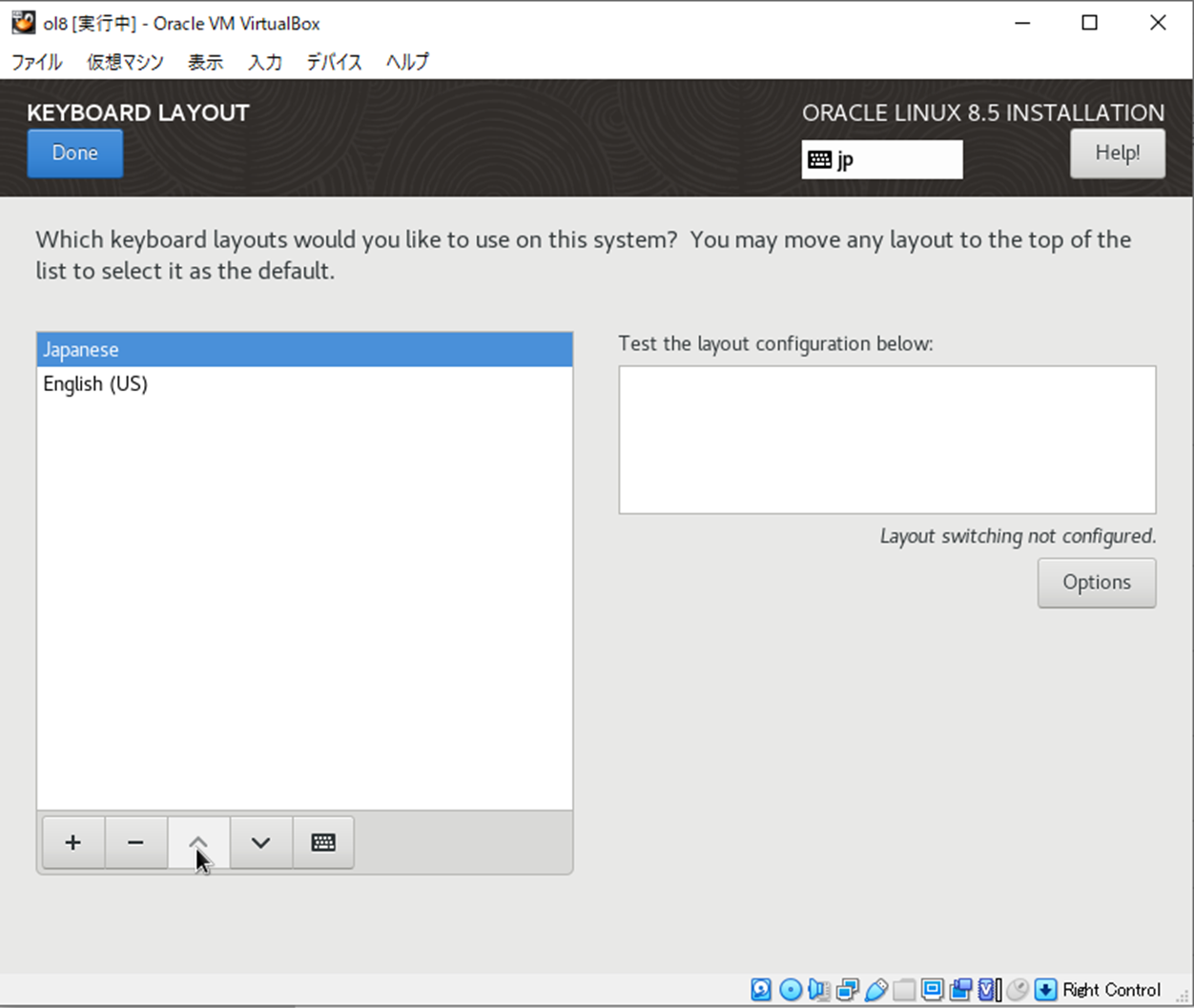1194x1008 pixels.
Task: Click the mouse integration status icon
Action: (x=1018, y=990)
